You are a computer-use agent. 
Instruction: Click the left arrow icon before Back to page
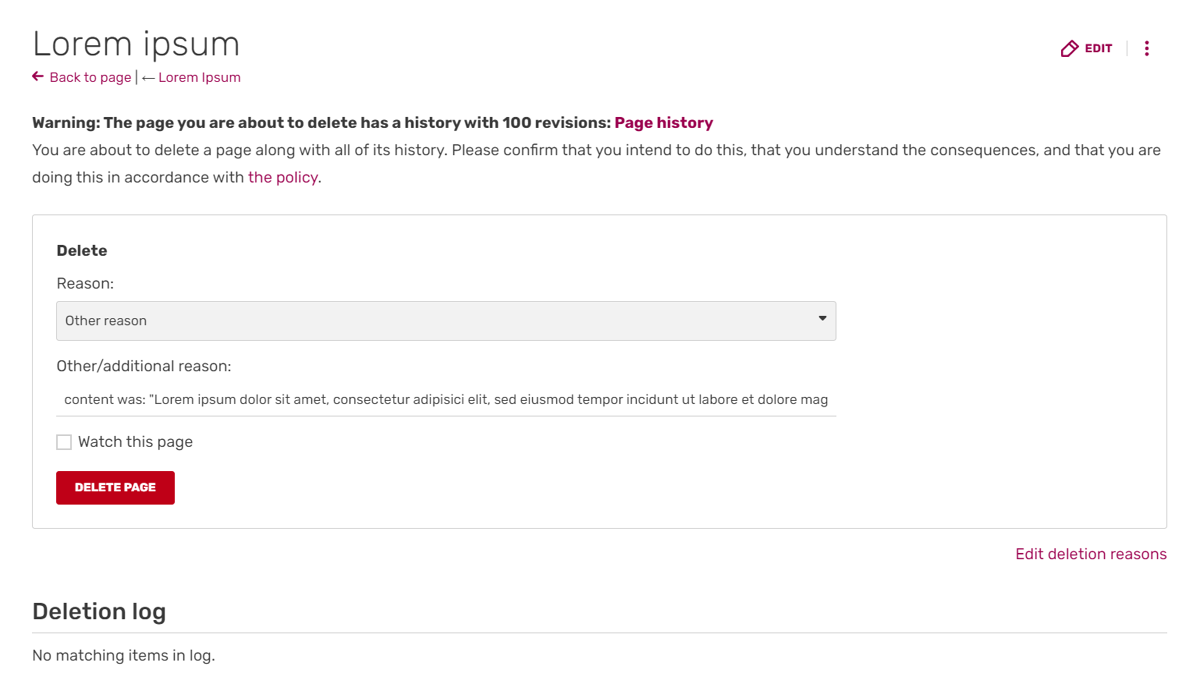[38, 77]
